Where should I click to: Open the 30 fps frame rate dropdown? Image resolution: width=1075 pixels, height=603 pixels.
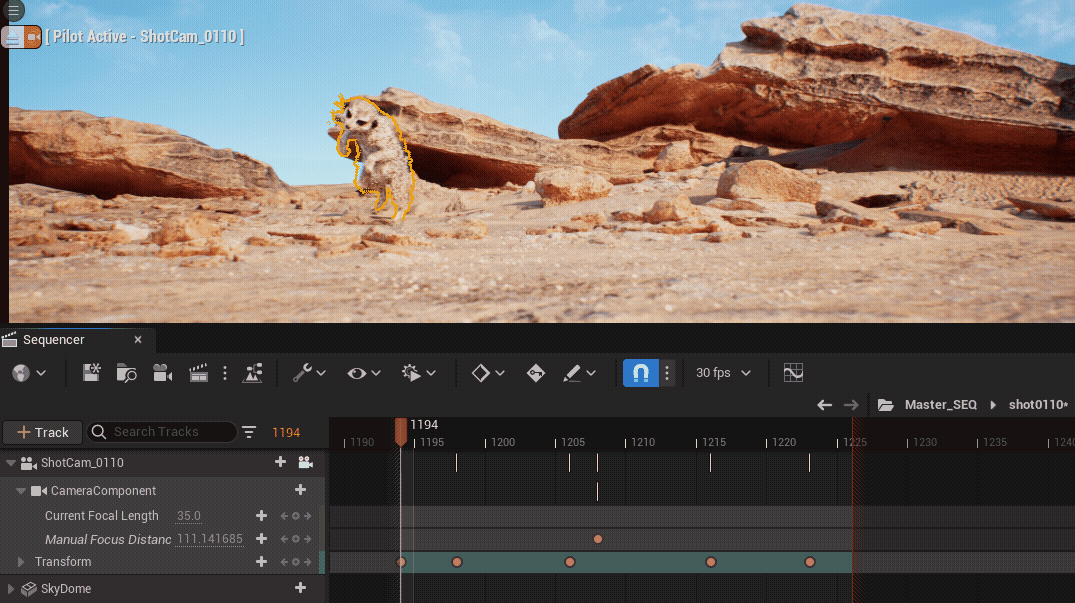tap(724, 373)
